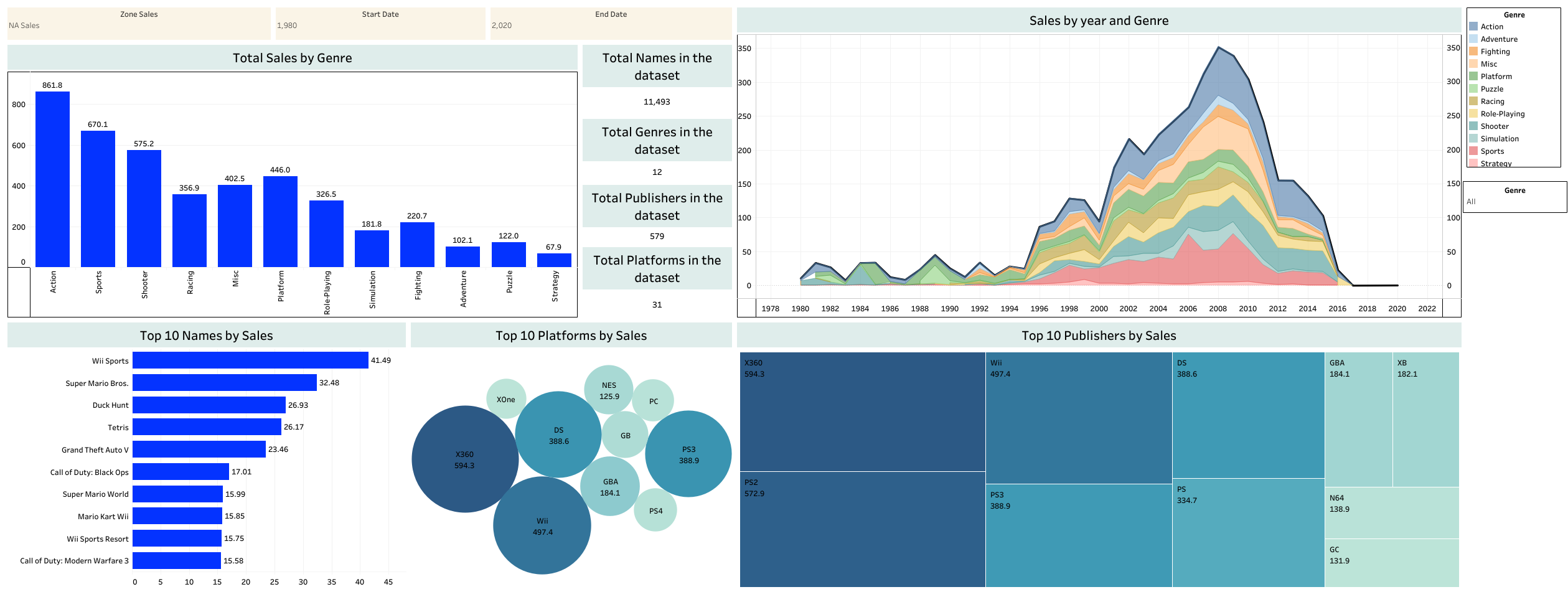The image size is (1568, 597).
Task: Click the GC tile in the treemap
Action: click(x=1391, y=563)
